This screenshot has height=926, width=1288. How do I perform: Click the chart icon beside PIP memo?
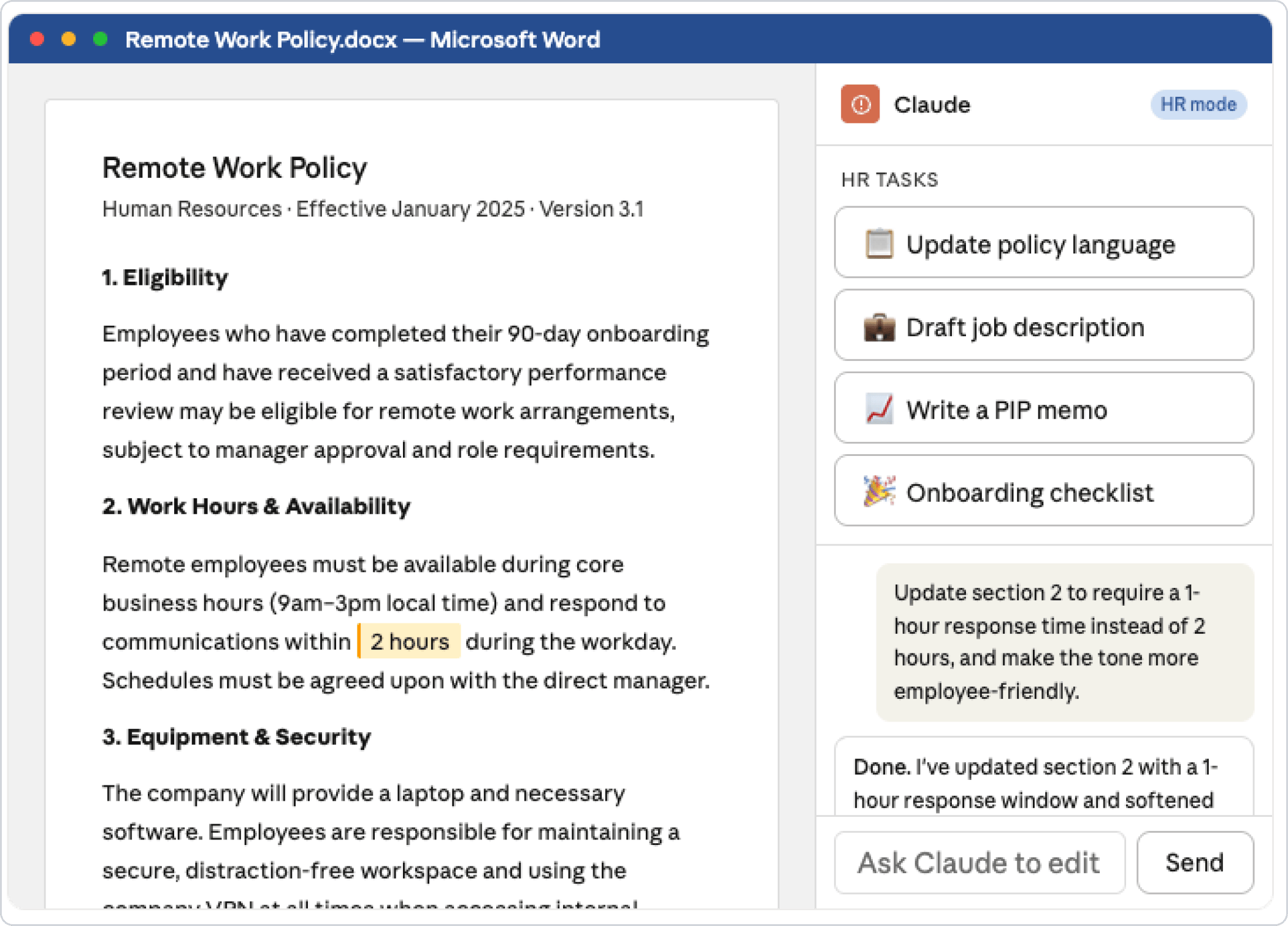(879, 409)
